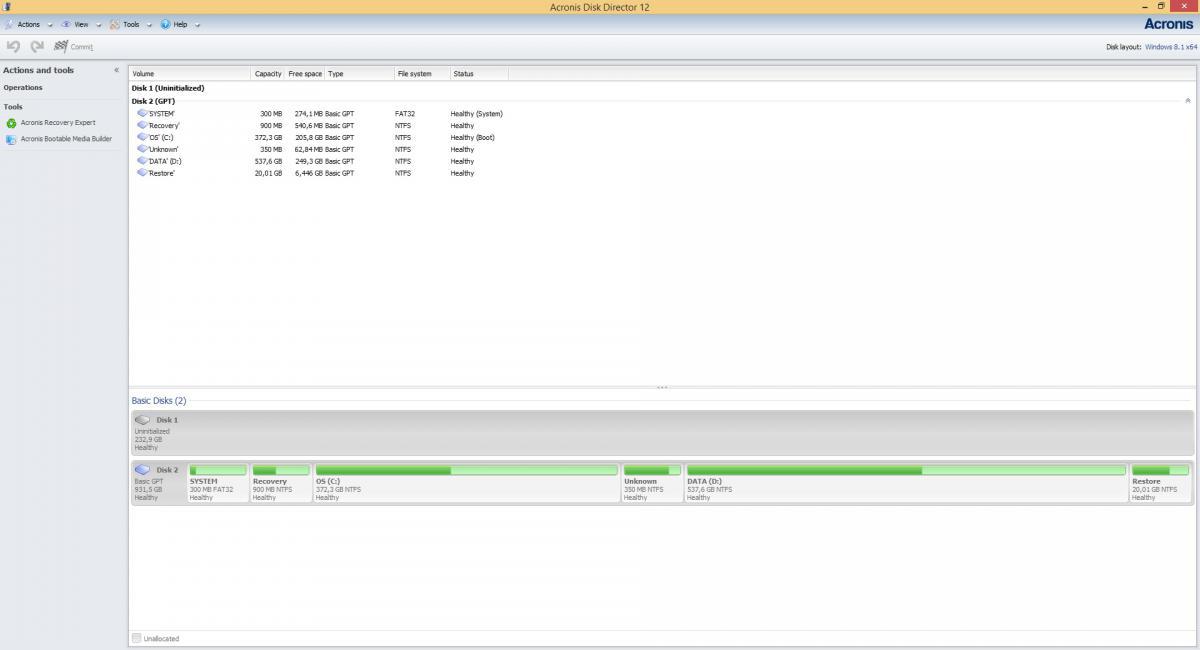1200x650 pixels.
Task: Click the Healthy (System) status cell
Action: [477, 113]
